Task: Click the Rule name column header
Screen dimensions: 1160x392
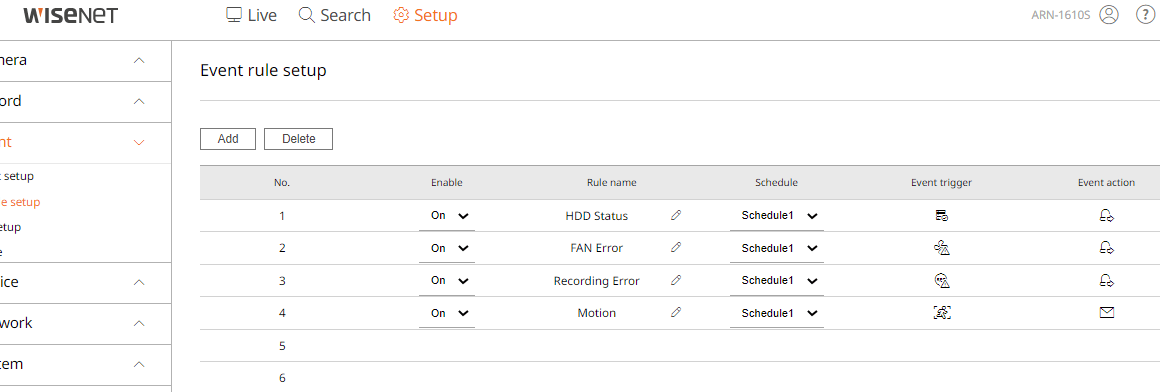Action: (611, 183)
